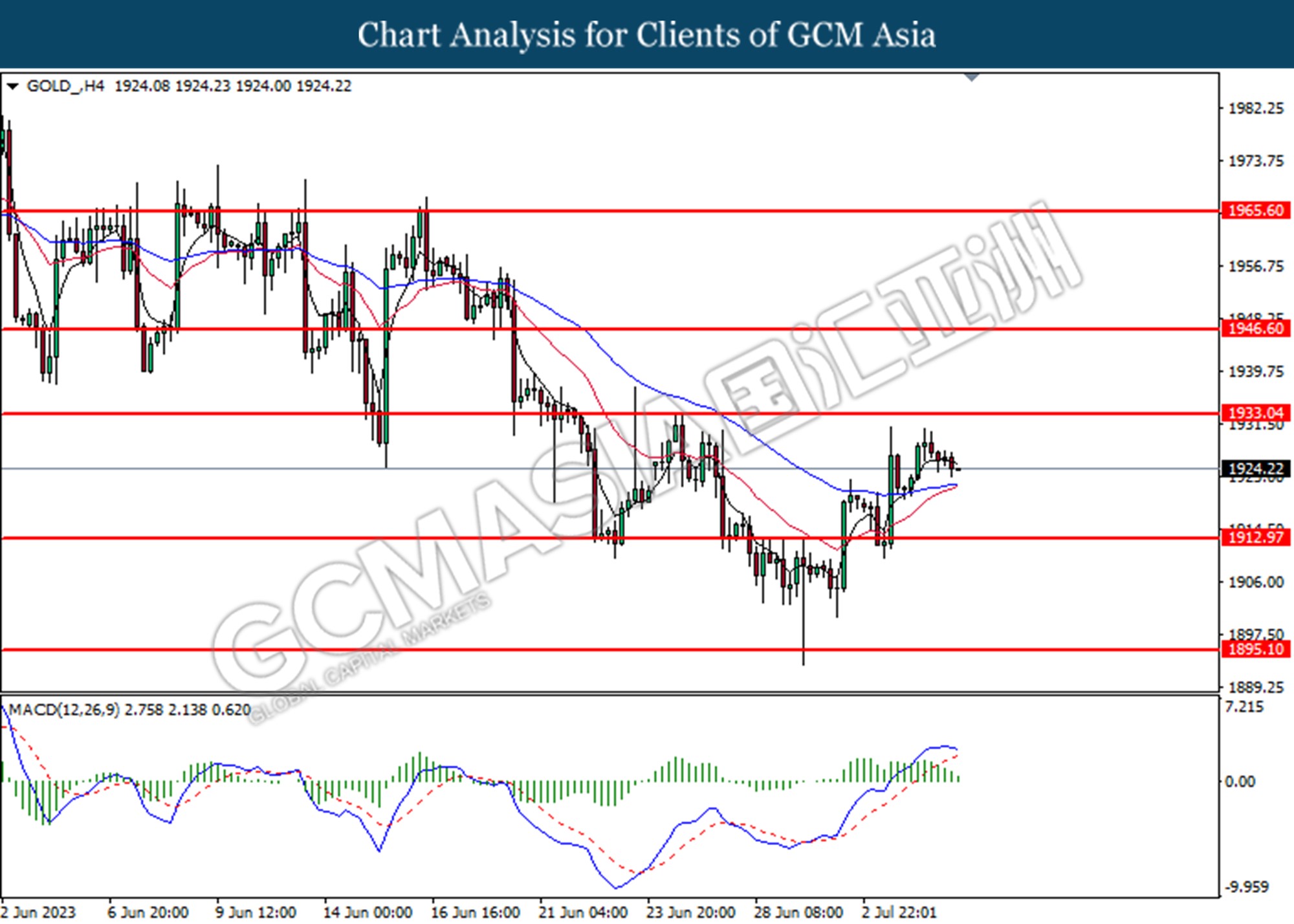
Task: Click the MACD scale value 7.215
Action: (x=1244, y=707)
